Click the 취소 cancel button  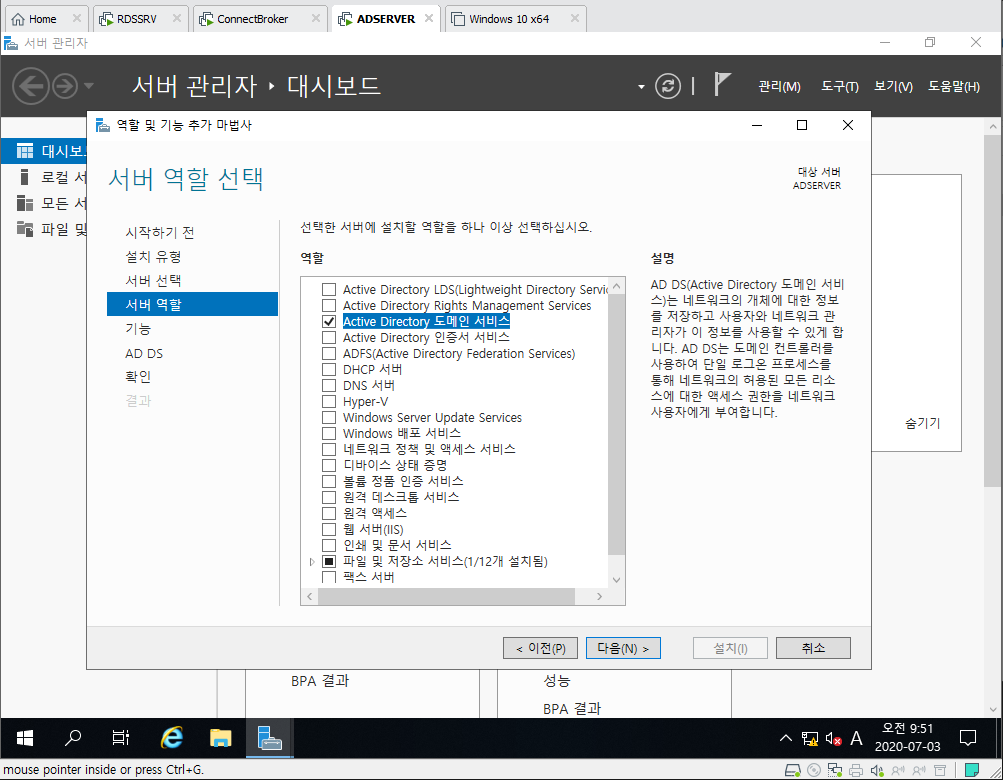coord(813,648)
